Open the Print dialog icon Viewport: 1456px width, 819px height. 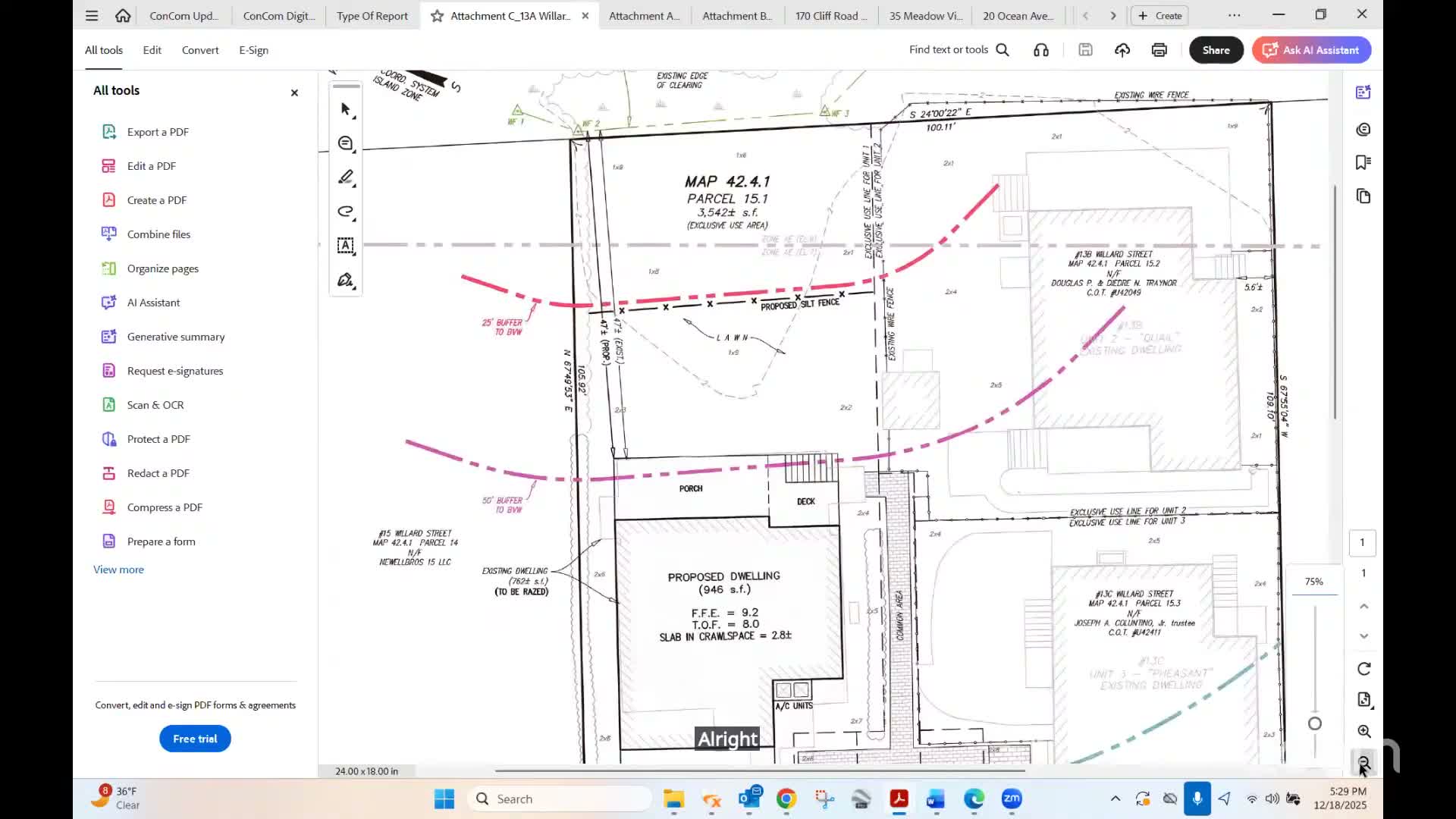tap(1158, 49)
